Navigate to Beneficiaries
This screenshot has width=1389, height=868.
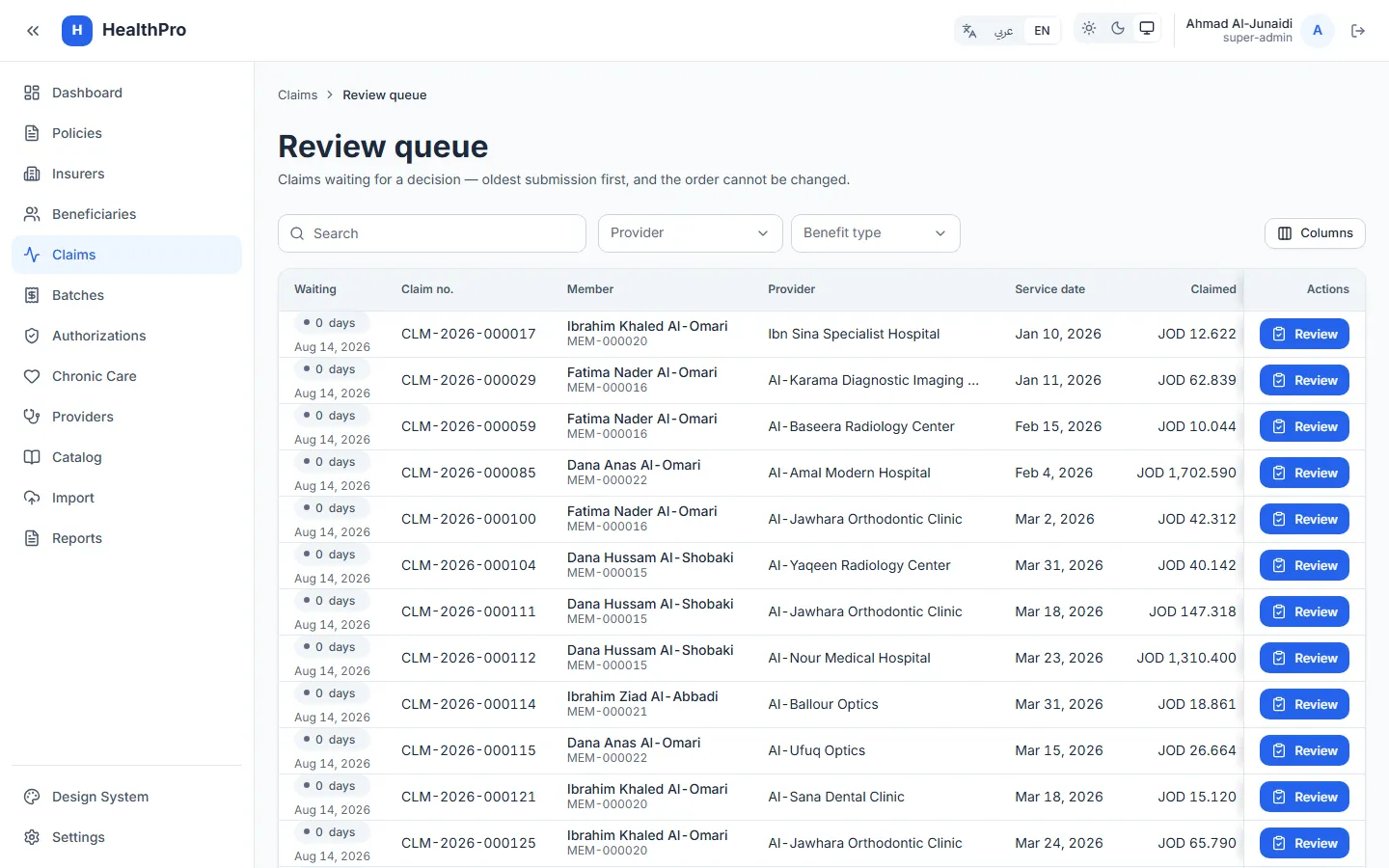coord(126,214)
